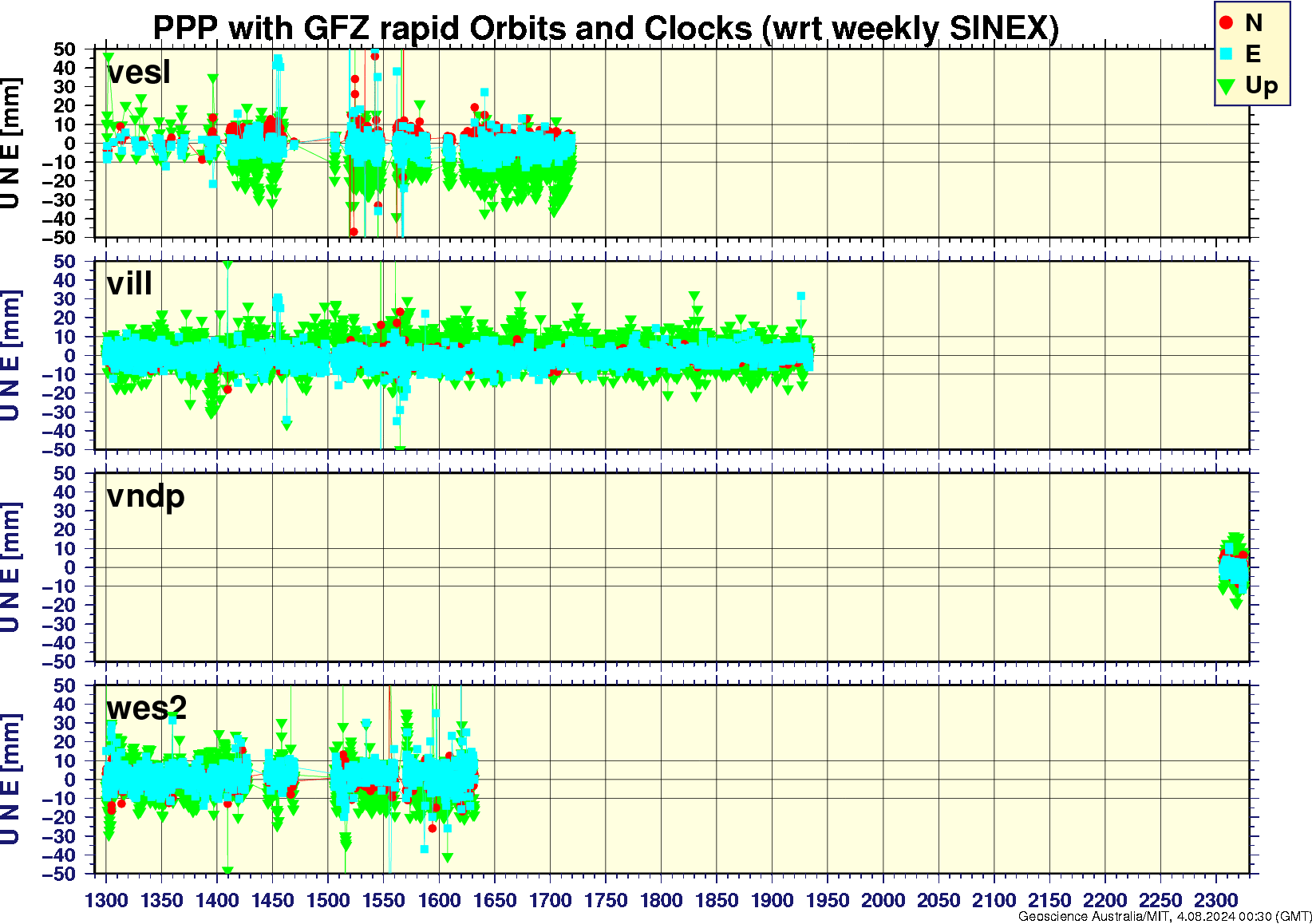This screenshot has height=924, width=1312.
Task: Click x-axis tick label 1400
Action: click(217, 900)
